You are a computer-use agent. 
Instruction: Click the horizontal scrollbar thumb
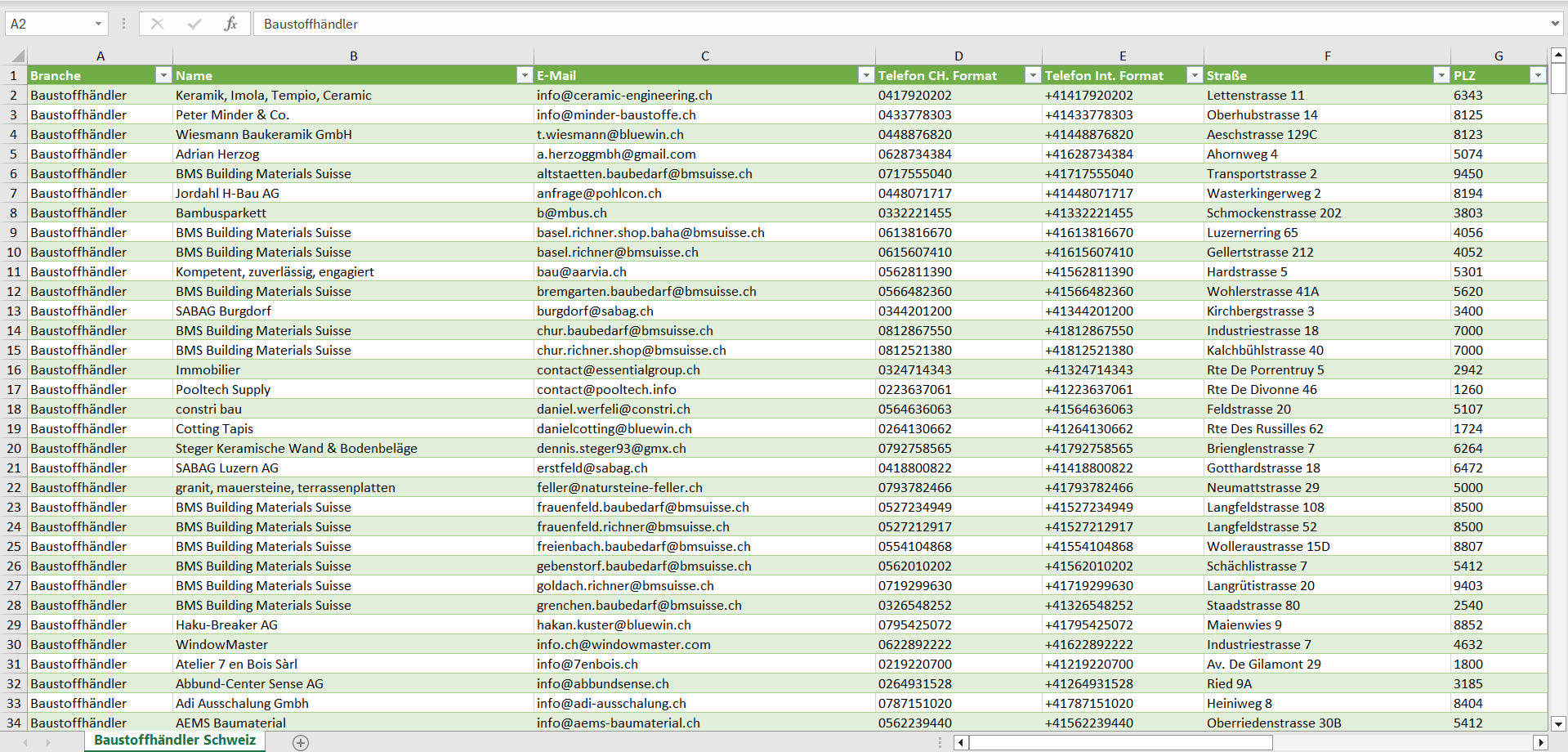coord(1121,742)
